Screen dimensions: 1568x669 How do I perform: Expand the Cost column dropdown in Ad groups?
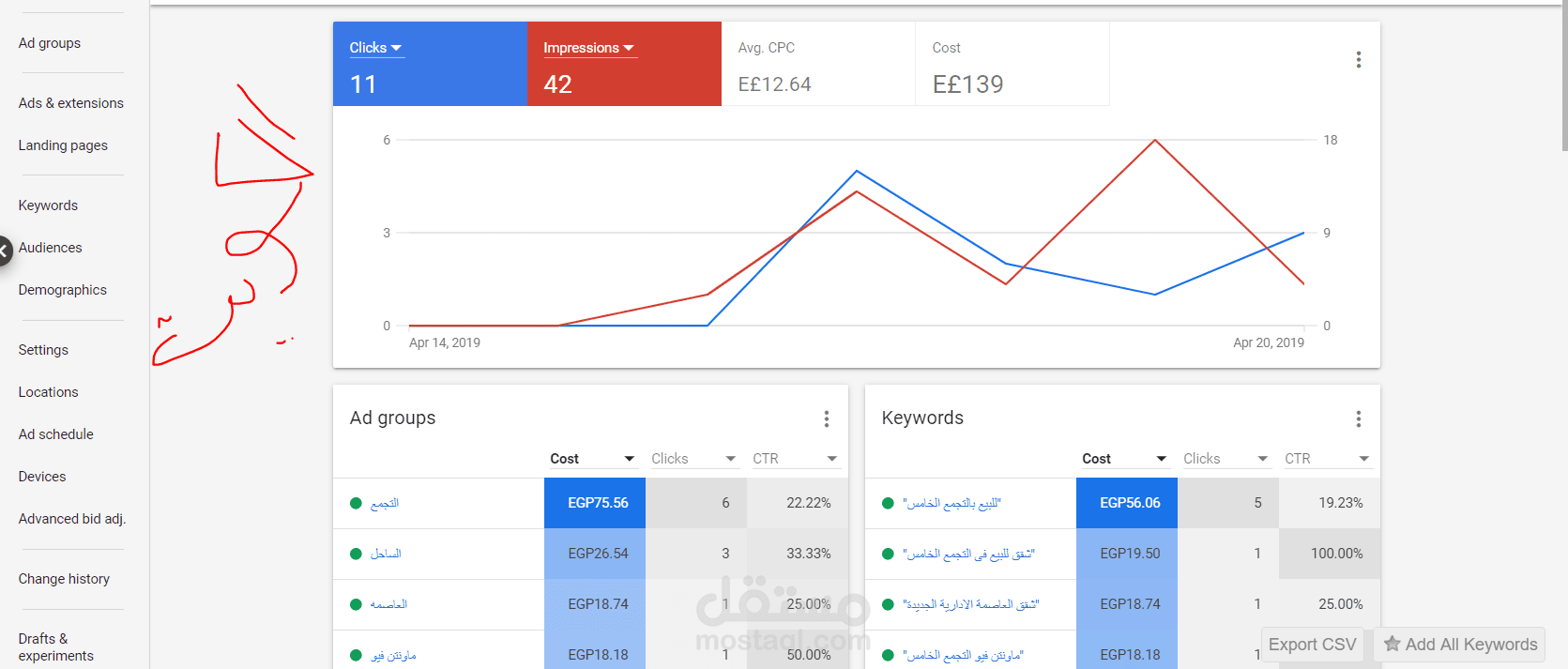coord(630,459)
